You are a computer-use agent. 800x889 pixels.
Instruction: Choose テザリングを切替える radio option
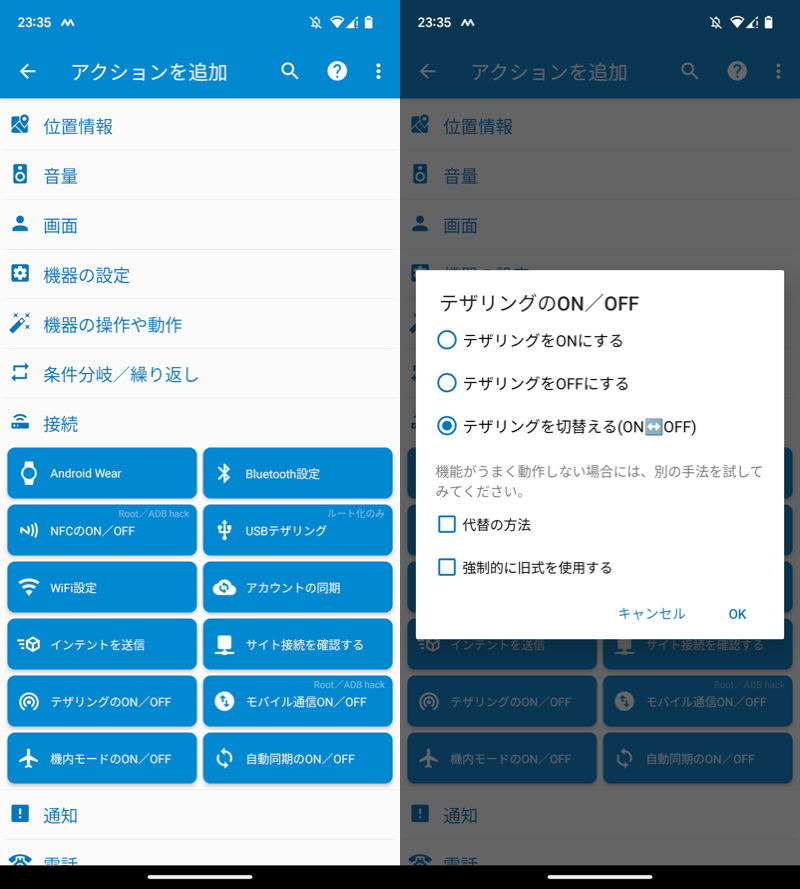[x=447, y=426]
